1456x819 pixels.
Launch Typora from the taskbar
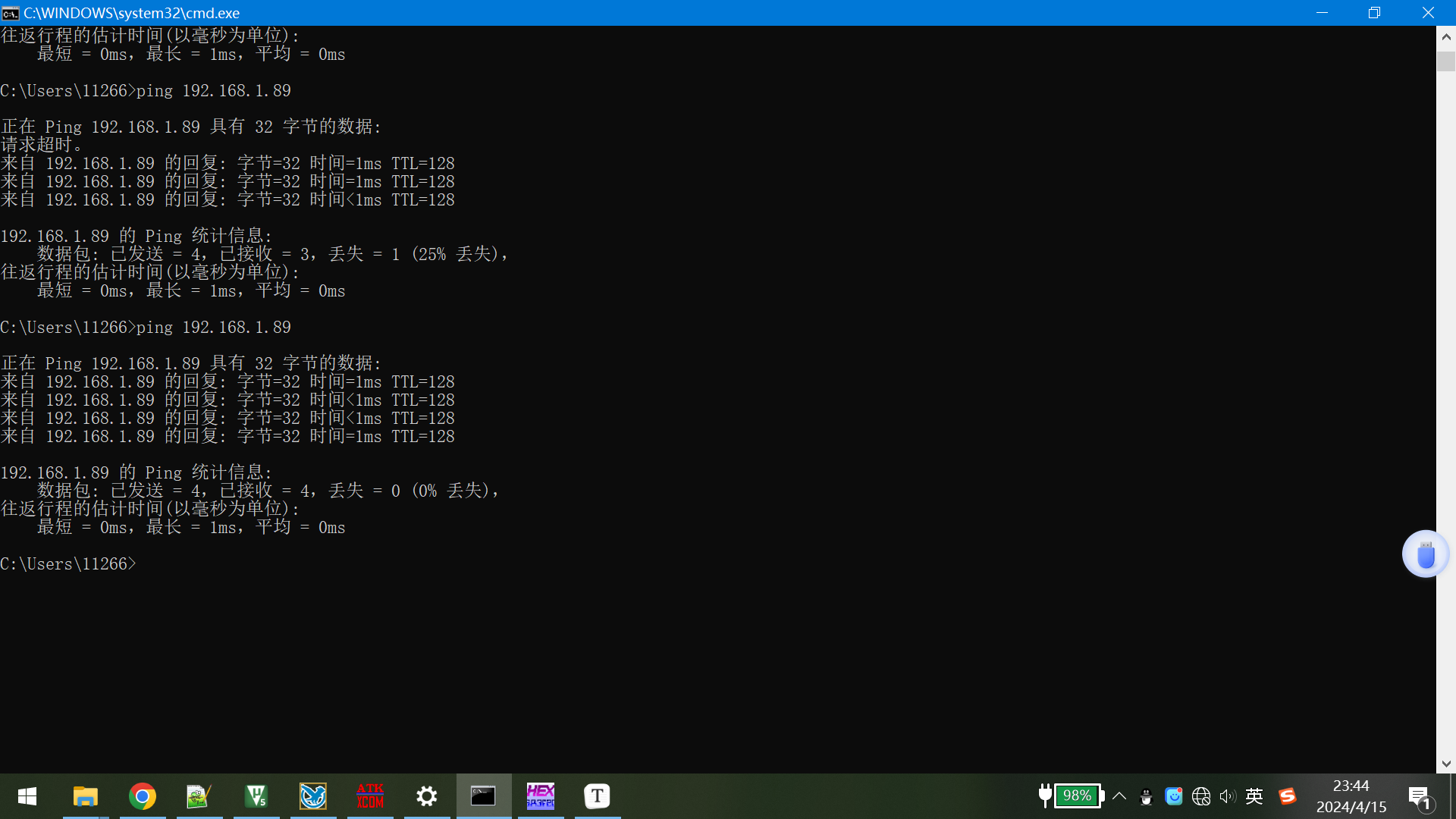click(597, 796)
